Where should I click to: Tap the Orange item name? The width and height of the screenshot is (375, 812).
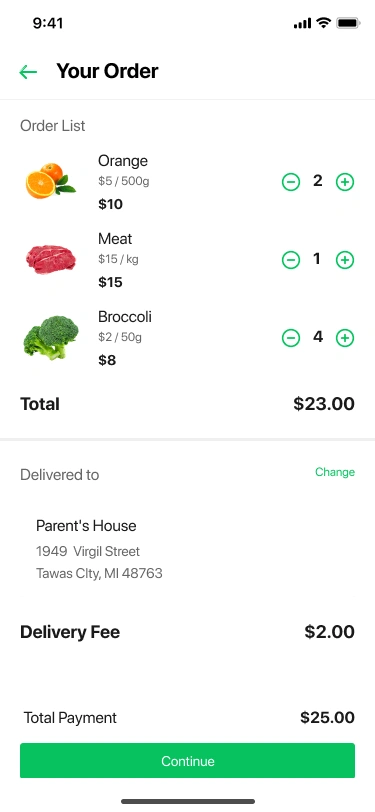click(123, 161)
